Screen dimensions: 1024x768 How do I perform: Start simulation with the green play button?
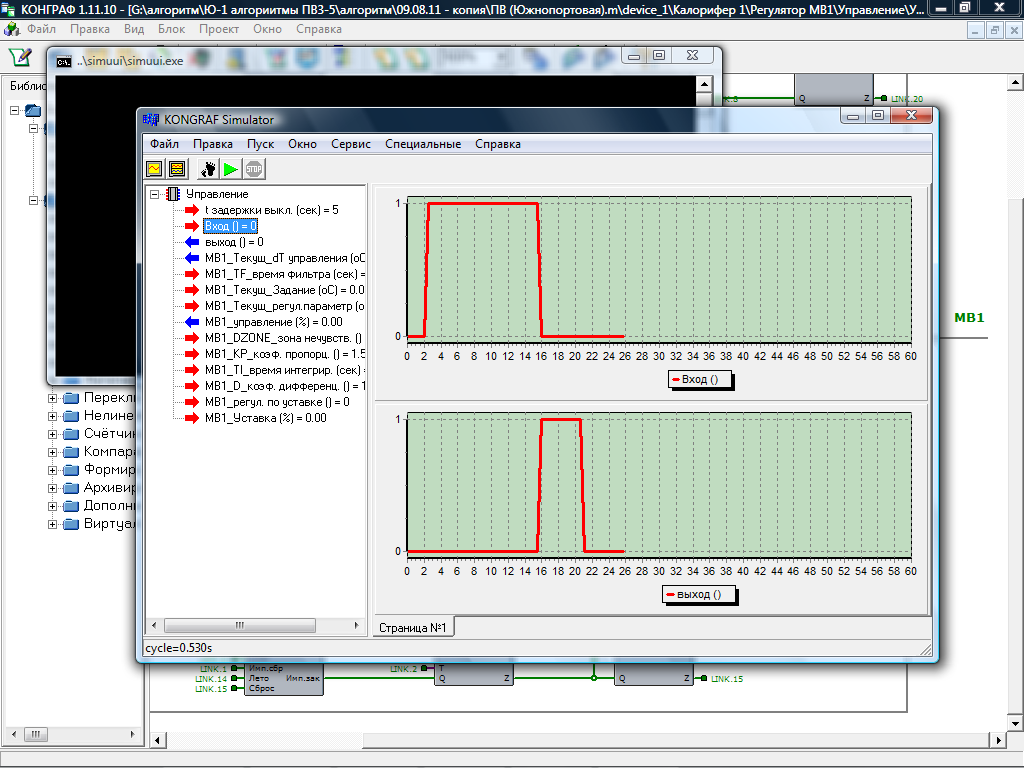pyautogui.click(x=231, y=169)
